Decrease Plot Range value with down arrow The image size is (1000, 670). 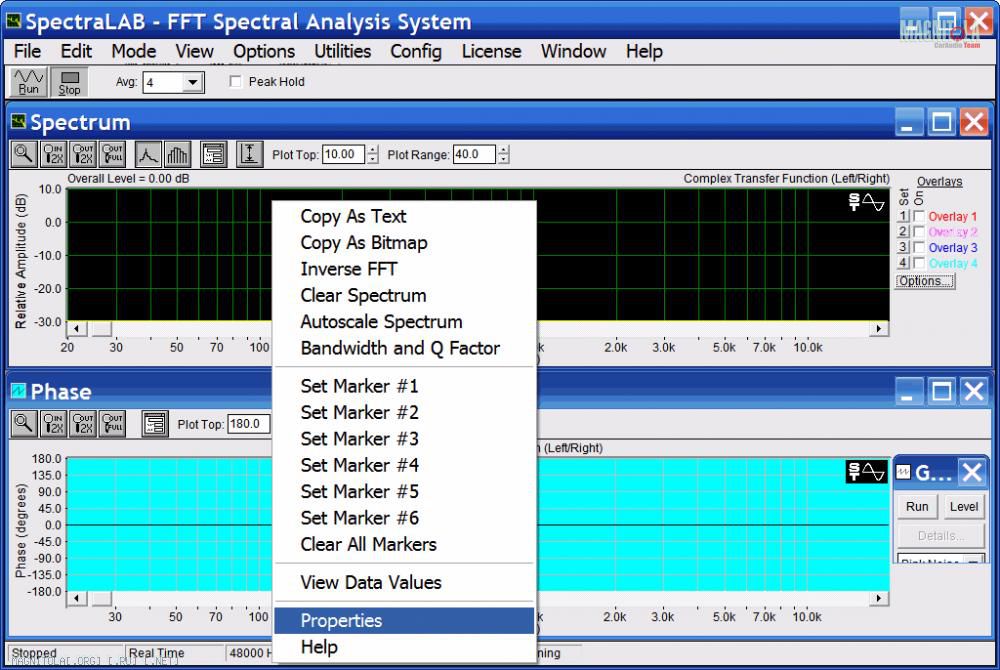tap(504, 159)
